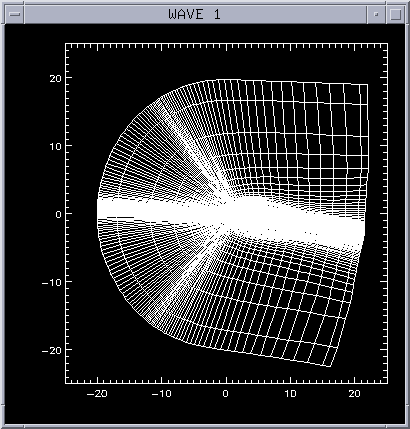Click the leftmost edge of the mesh arc
This screenshot has height=429, width=410.
pos(97,214)
